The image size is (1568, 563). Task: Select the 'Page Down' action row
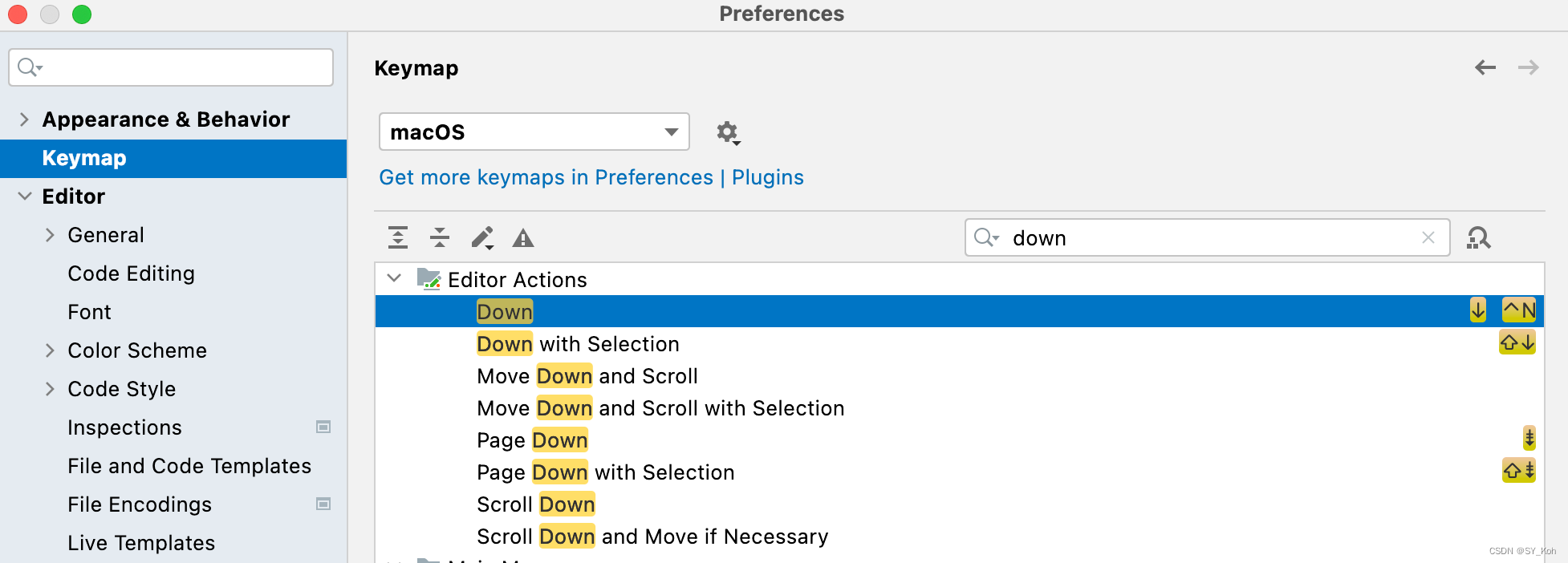532,440
